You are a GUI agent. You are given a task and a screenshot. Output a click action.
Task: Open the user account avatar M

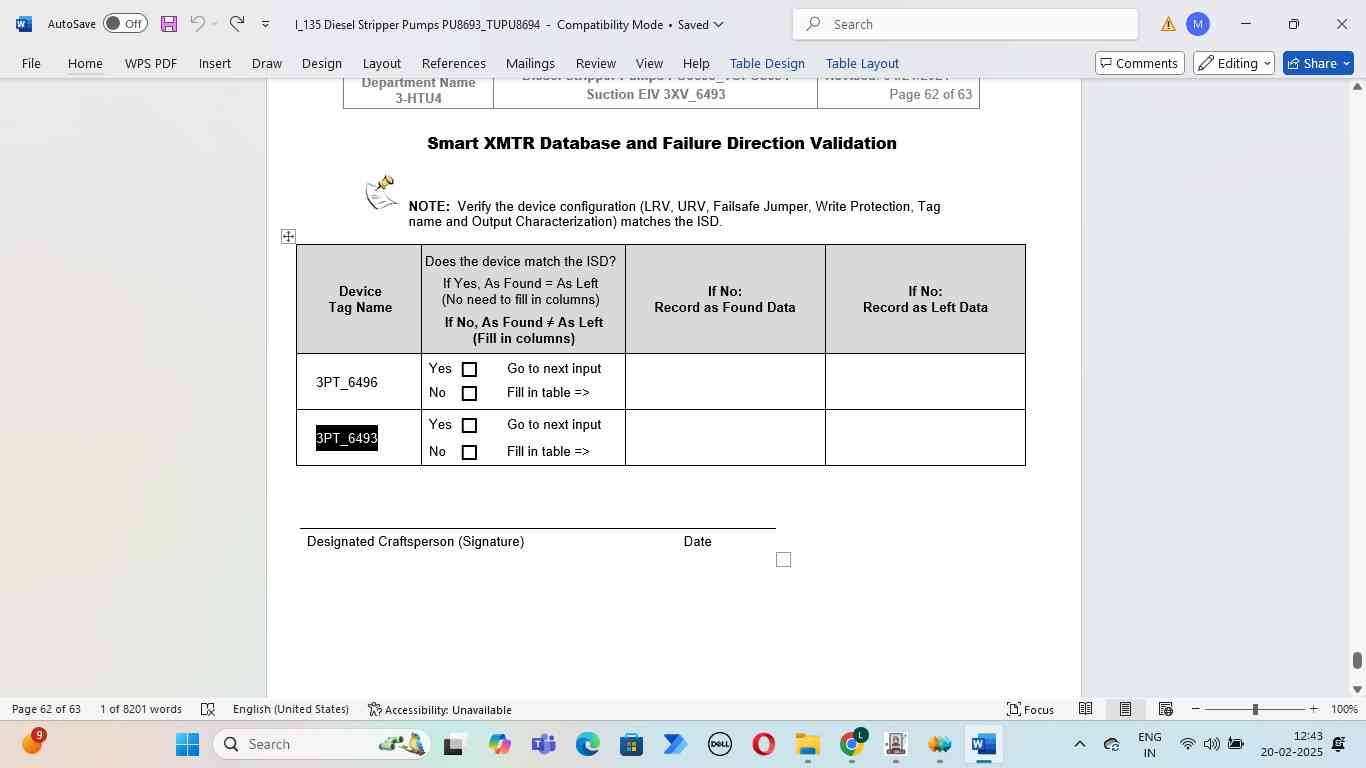pyautogui.click(x=1198, y=24)
